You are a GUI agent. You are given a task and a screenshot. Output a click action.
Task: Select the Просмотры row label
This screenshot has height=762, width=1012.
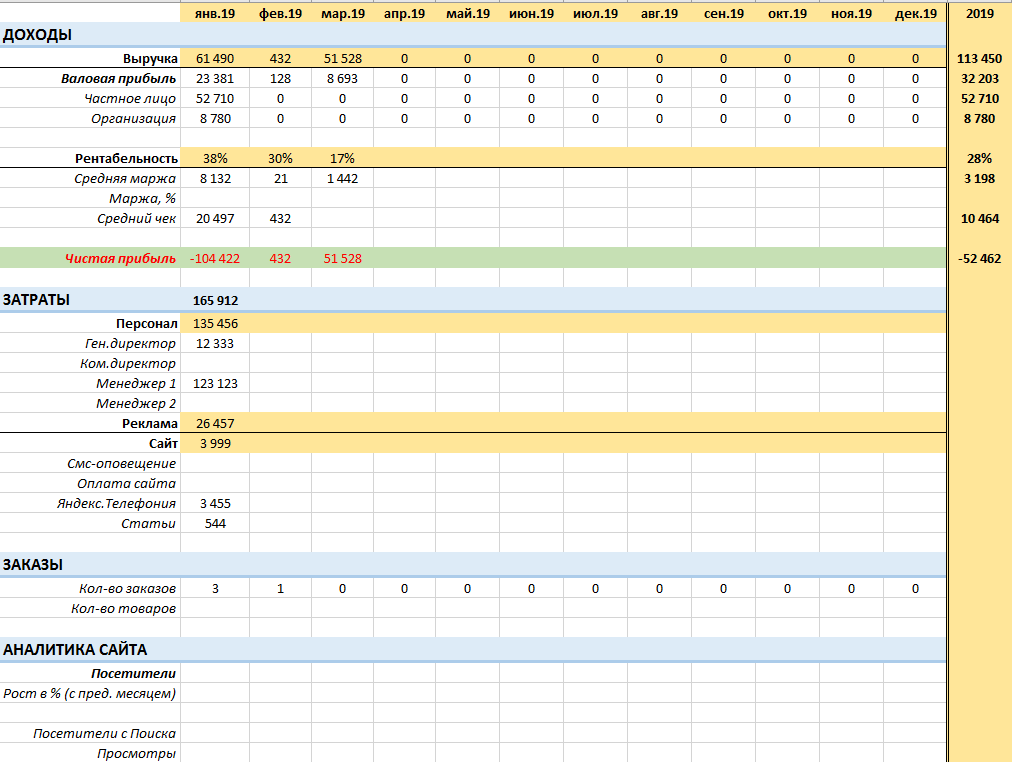pos(137,754)
